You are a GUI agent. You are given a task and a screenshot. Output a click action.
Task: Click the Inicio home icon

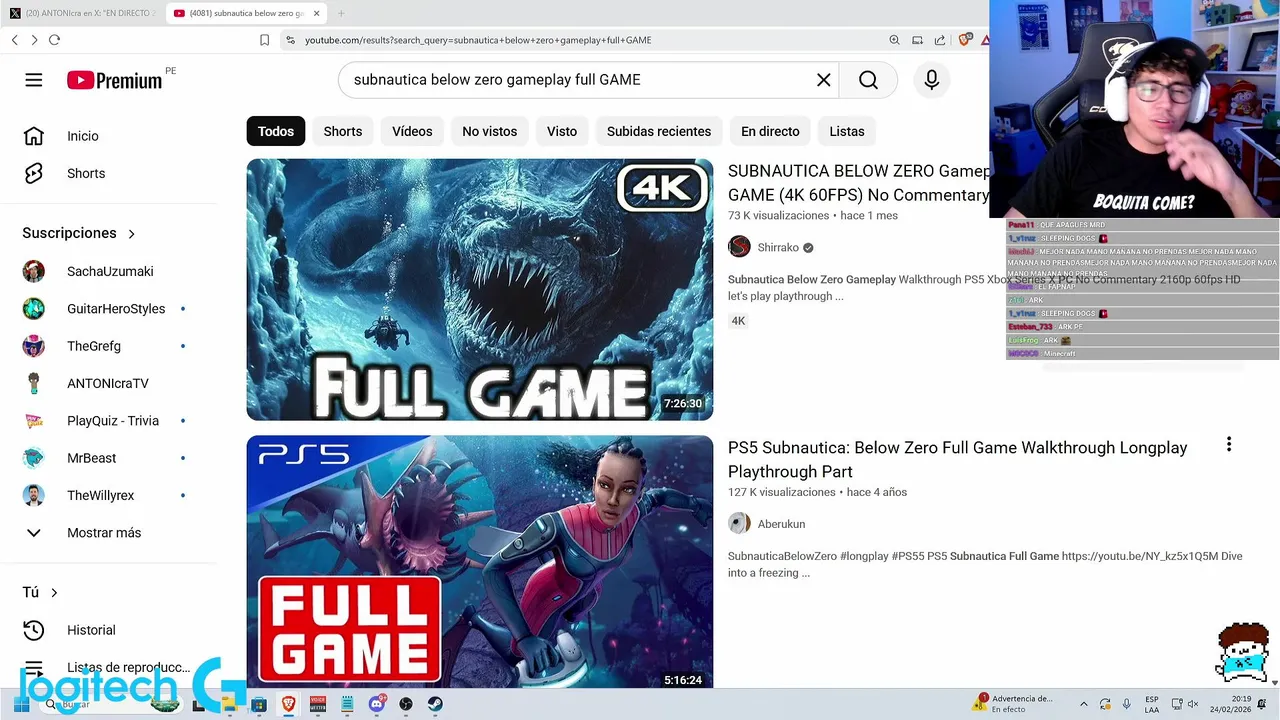click(x=34, y=136)
